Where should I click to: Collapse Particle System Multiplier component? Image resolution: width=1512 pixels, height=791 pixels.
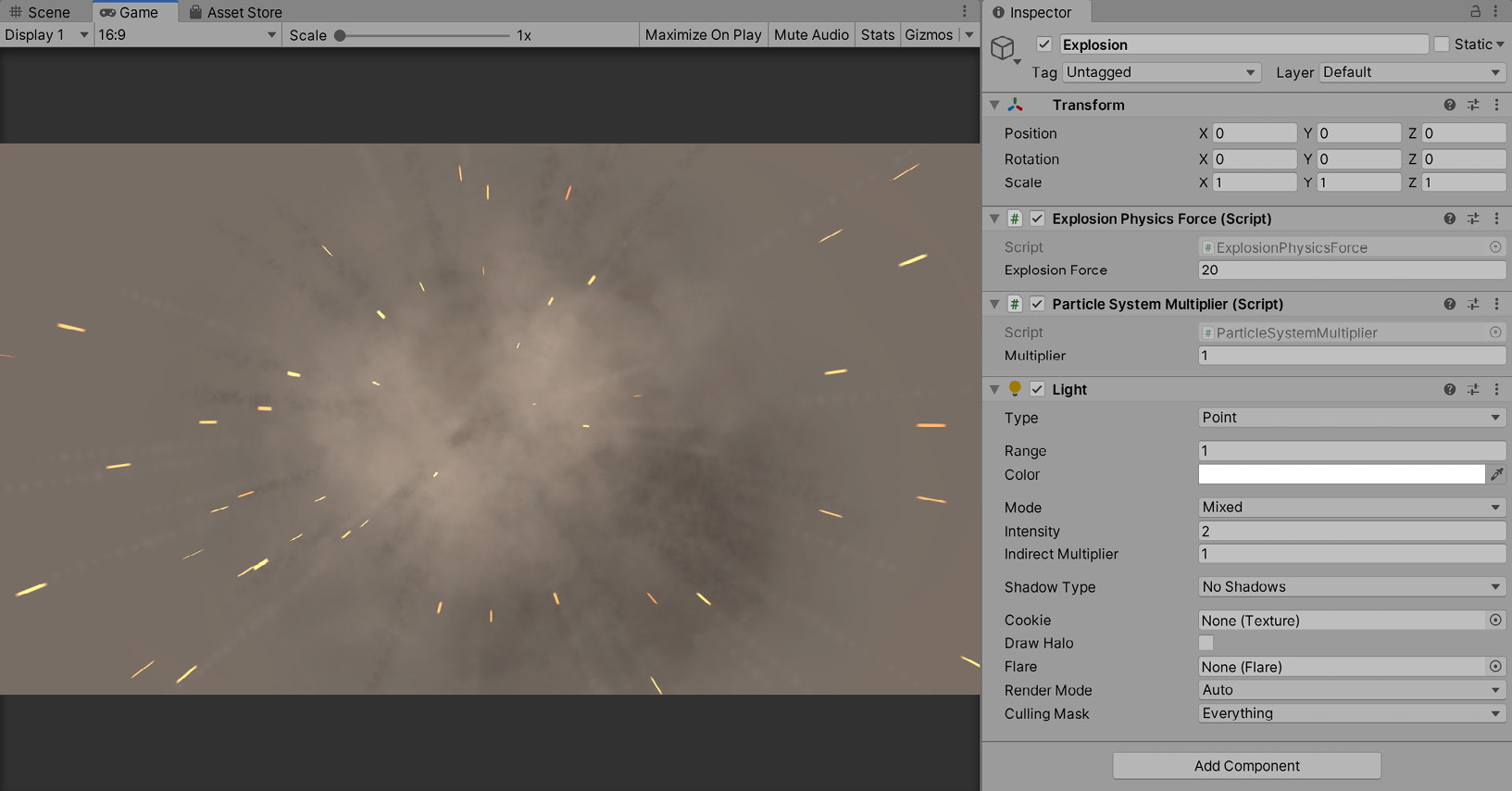tap(994, 305)
